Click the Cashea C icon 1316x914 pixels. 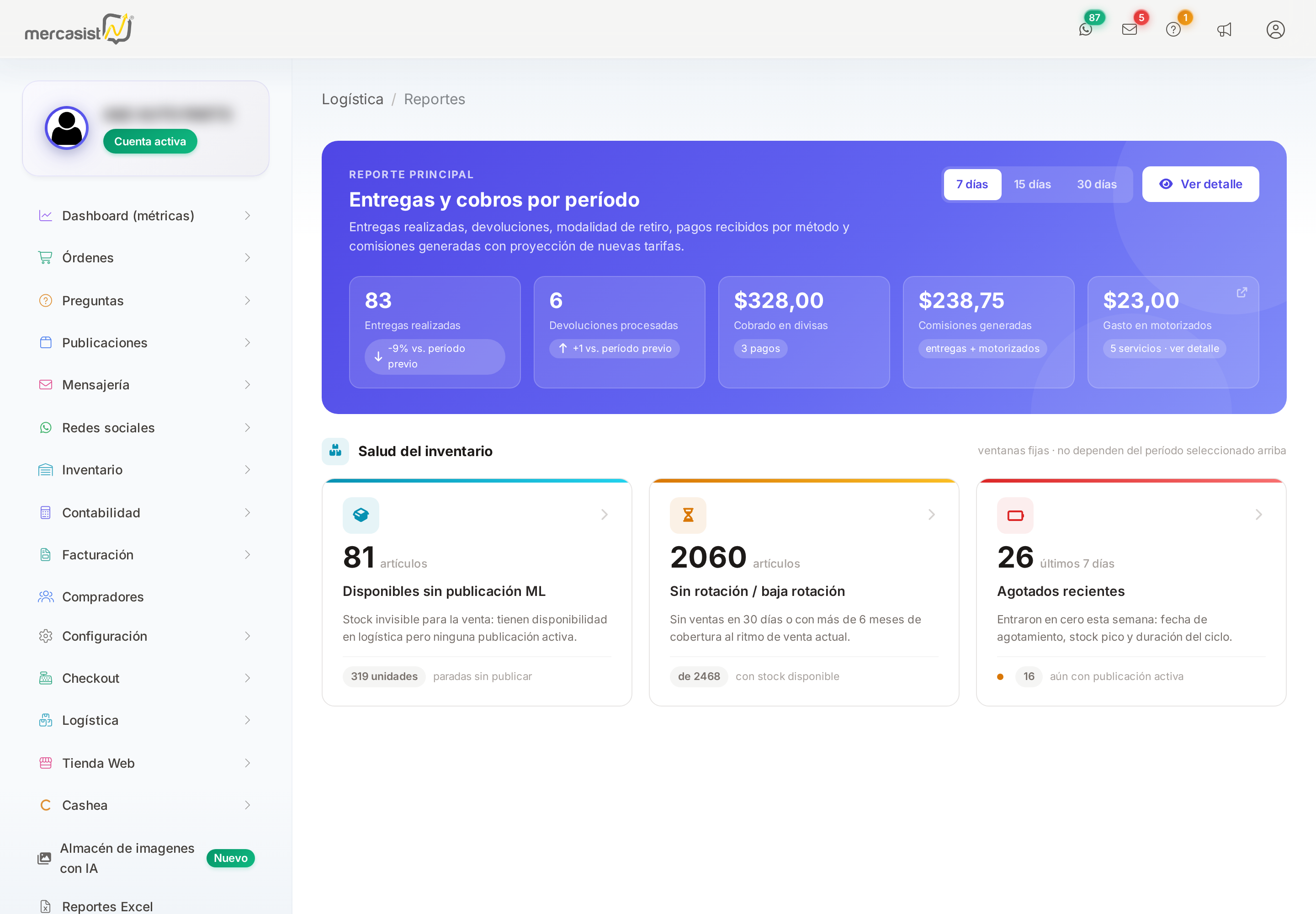click(x=45, y=805)
